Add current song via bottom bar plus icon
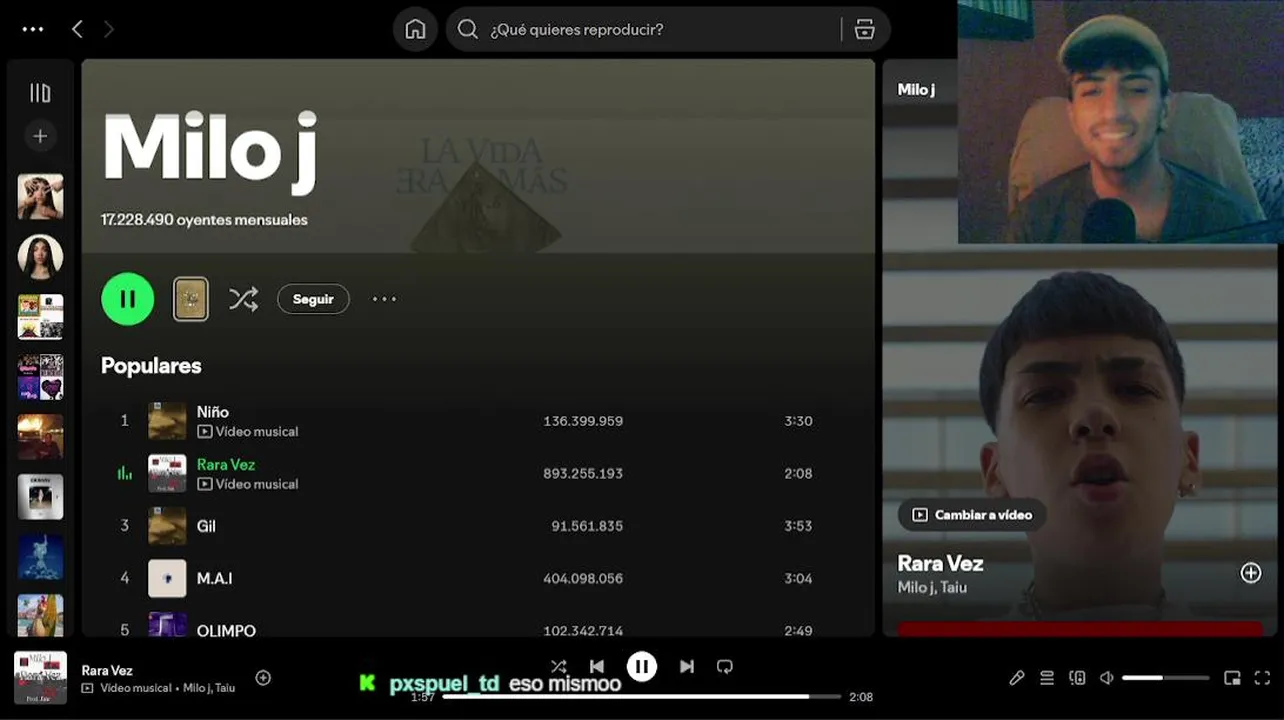The image size is (1284, 720). tap(263, 678)
